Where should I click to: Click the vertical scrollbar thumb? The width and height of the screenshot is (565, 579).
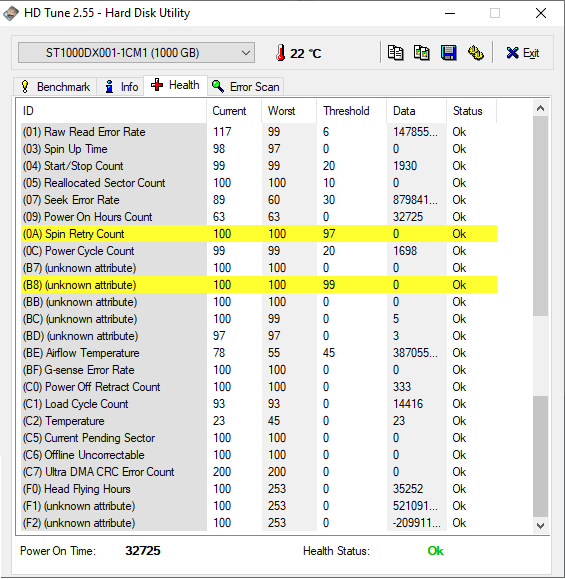point(540,216)
